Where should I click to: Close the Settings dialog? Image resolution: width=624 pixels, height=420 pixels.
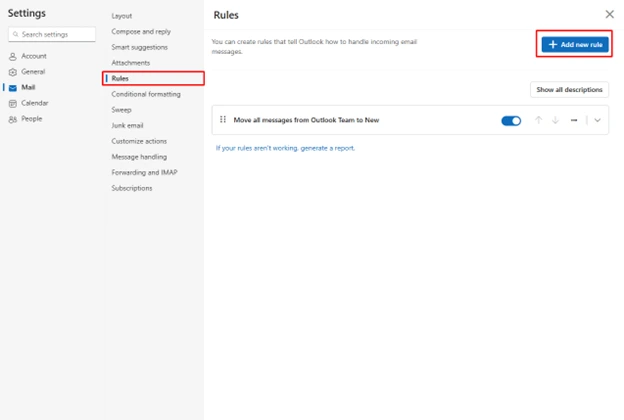(609, 15)
